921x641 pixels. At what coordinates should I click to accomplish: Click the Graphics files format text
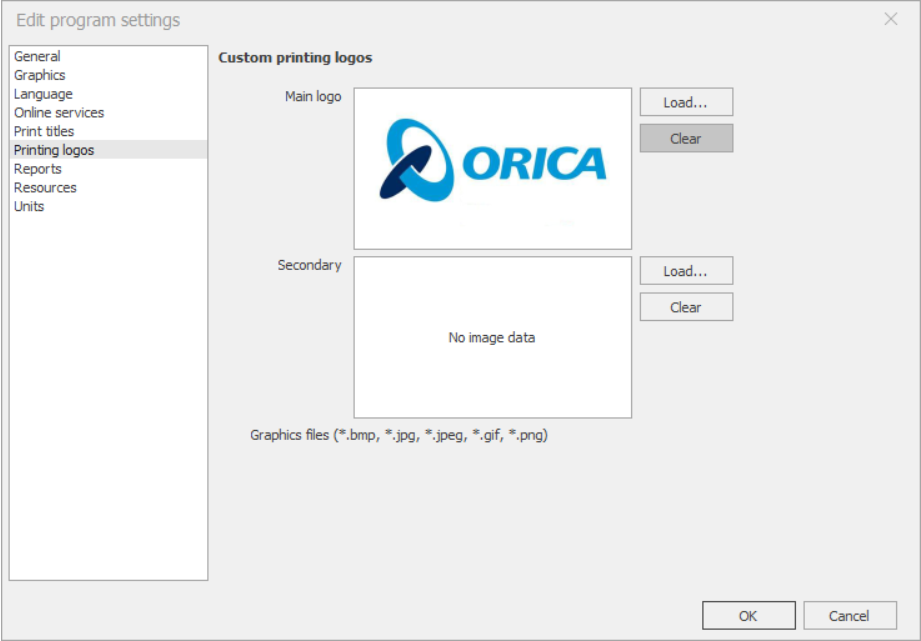pos(399,435)
